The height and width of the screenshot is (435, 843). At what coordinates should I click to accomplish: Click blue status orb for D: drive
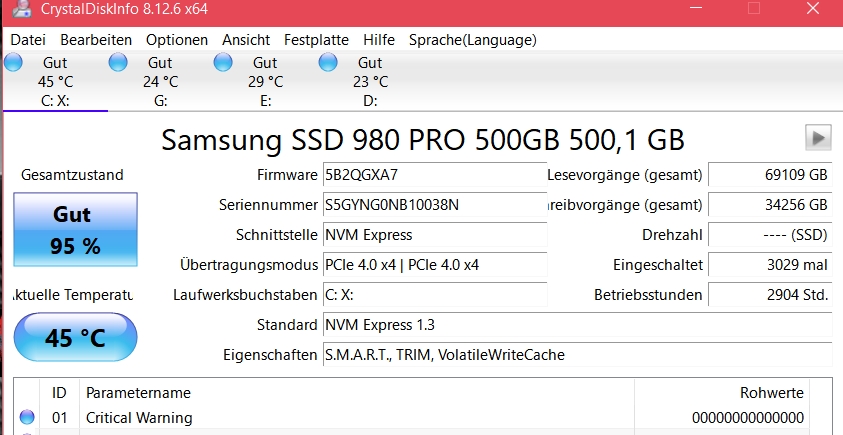328,62
